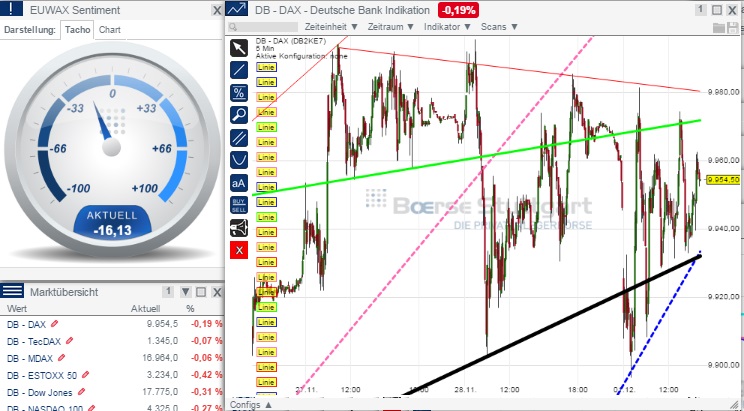Select the aA text annotation tool
The height and width of the screenshot is (411, 744).
(239, 183)
